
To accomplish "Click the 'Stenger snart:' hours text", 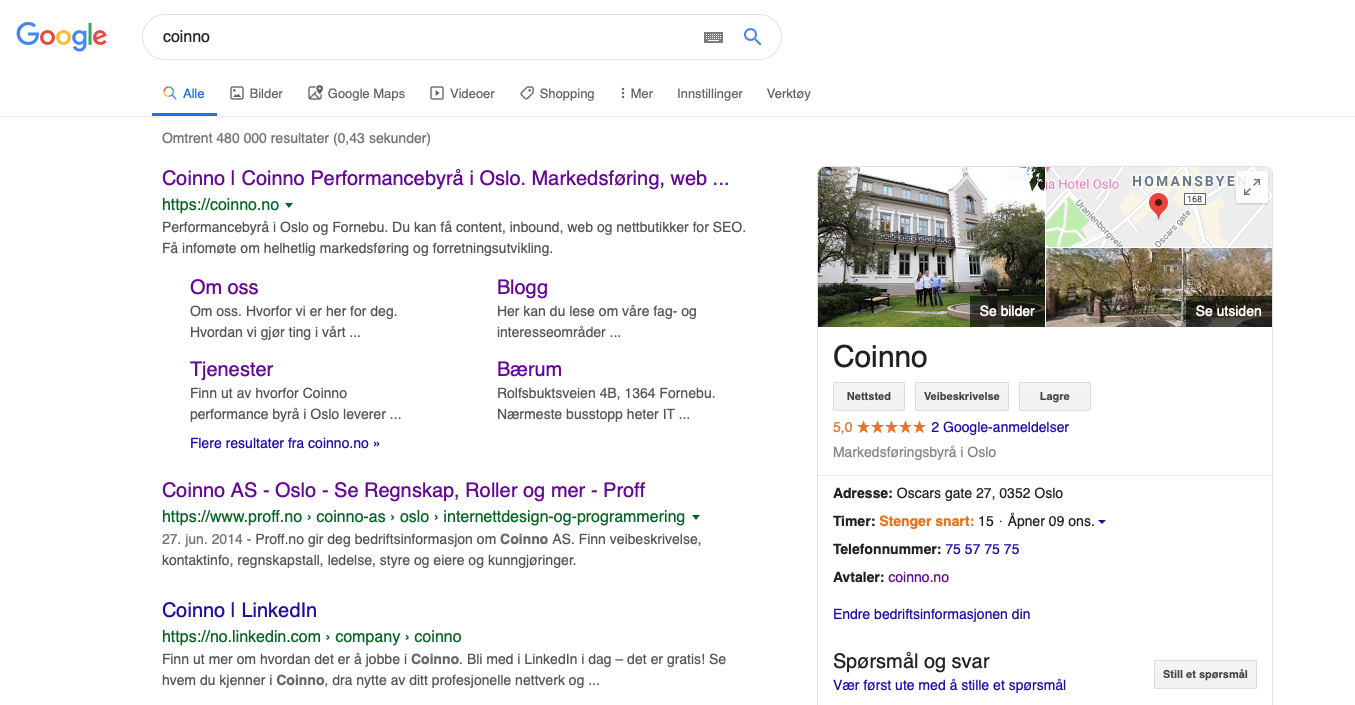I will (926, 521).
